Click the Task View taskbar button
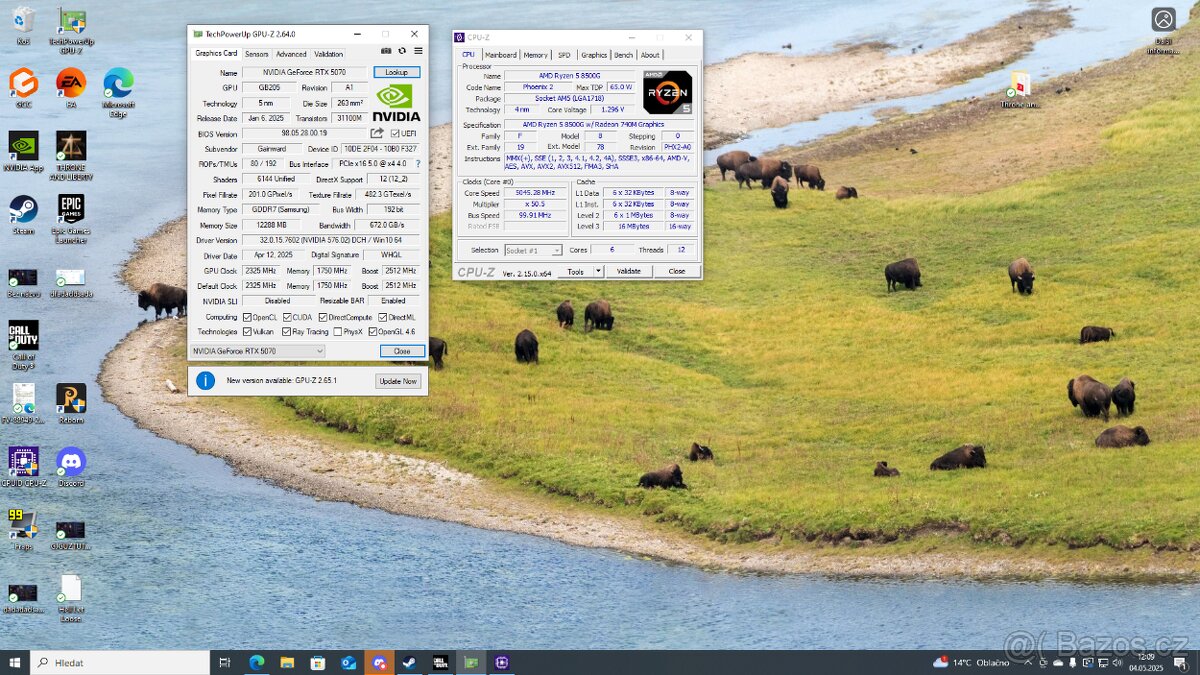The height and width of the screenshot is (675, 1200). (225, 662)
